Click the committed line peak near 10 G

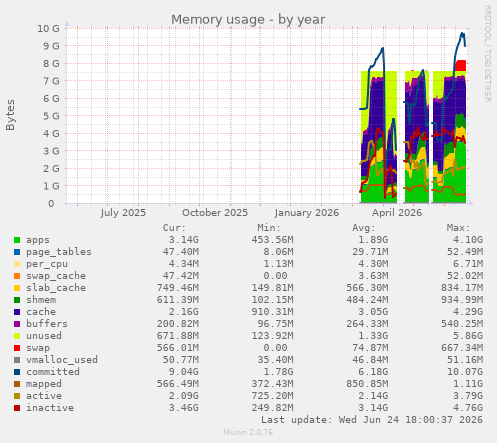[462, 34]
